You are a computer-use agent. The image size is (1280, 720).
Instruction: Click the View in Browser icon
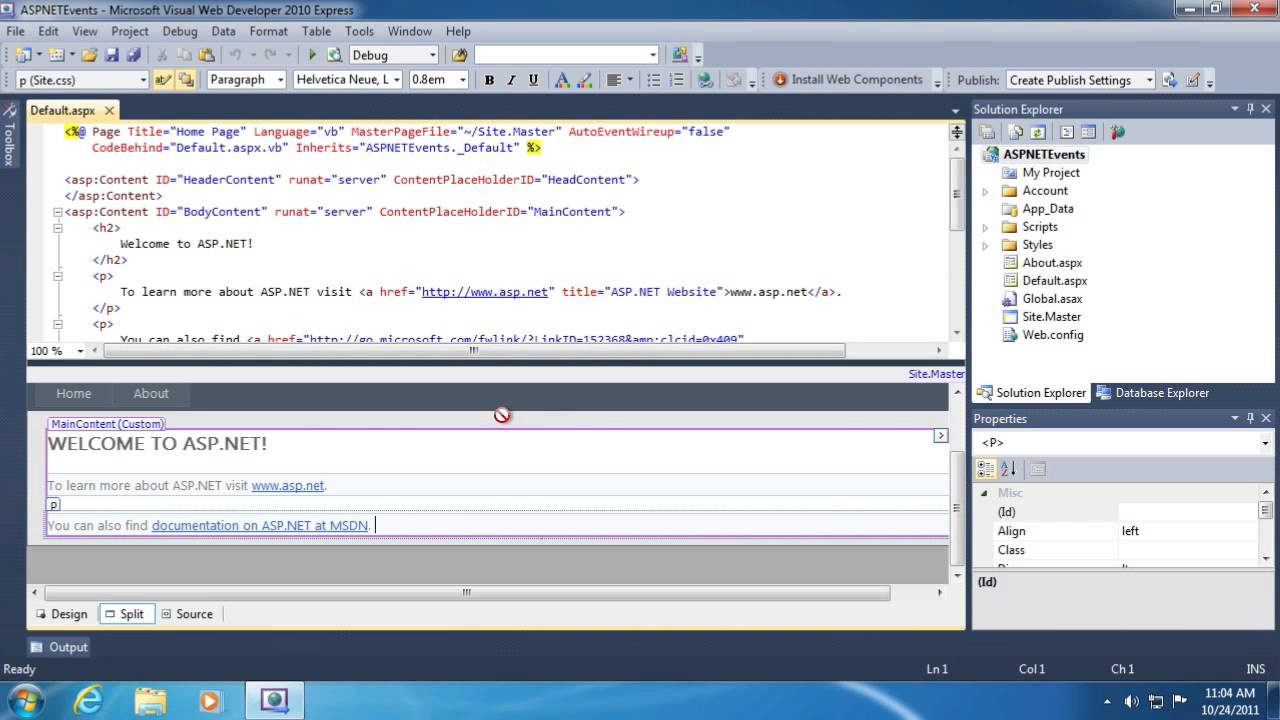pyautogui.click(x=334, y=55)
